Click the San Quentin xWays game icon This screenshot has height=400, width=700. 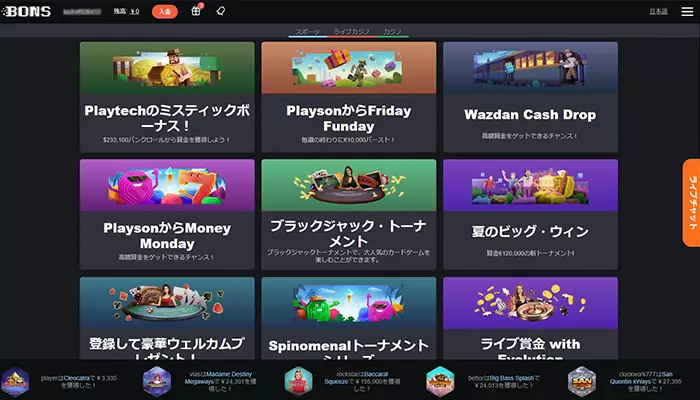pos(582,381)
